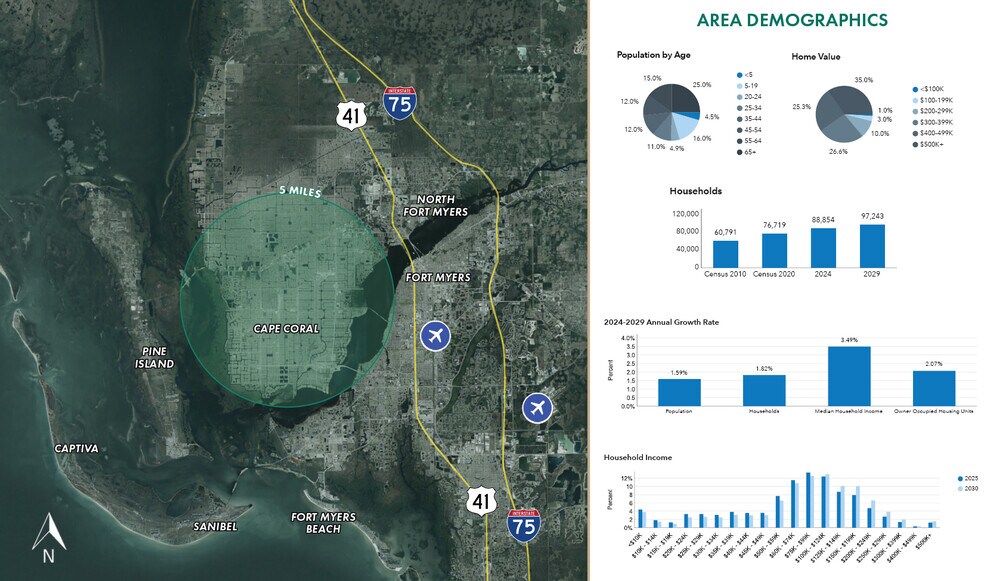Click the 'CAPE CORAL' map label
The image size is (984, 581).
coord(286,329)
